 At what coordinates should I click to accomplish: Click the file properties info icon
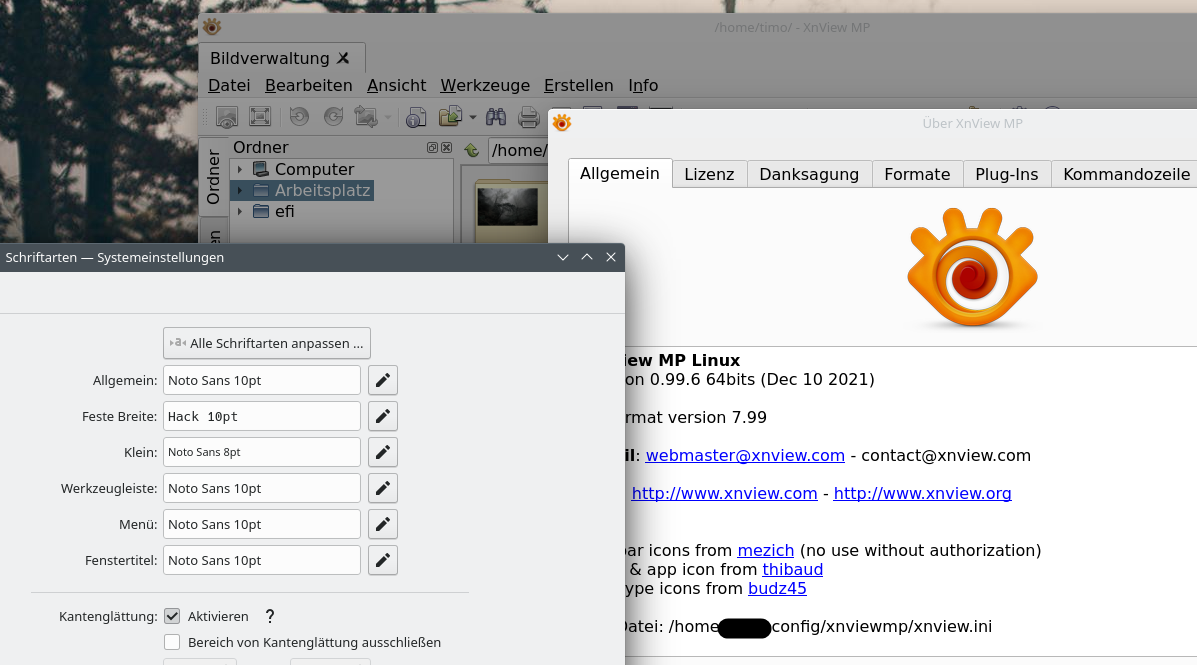(x=416, y=117)
